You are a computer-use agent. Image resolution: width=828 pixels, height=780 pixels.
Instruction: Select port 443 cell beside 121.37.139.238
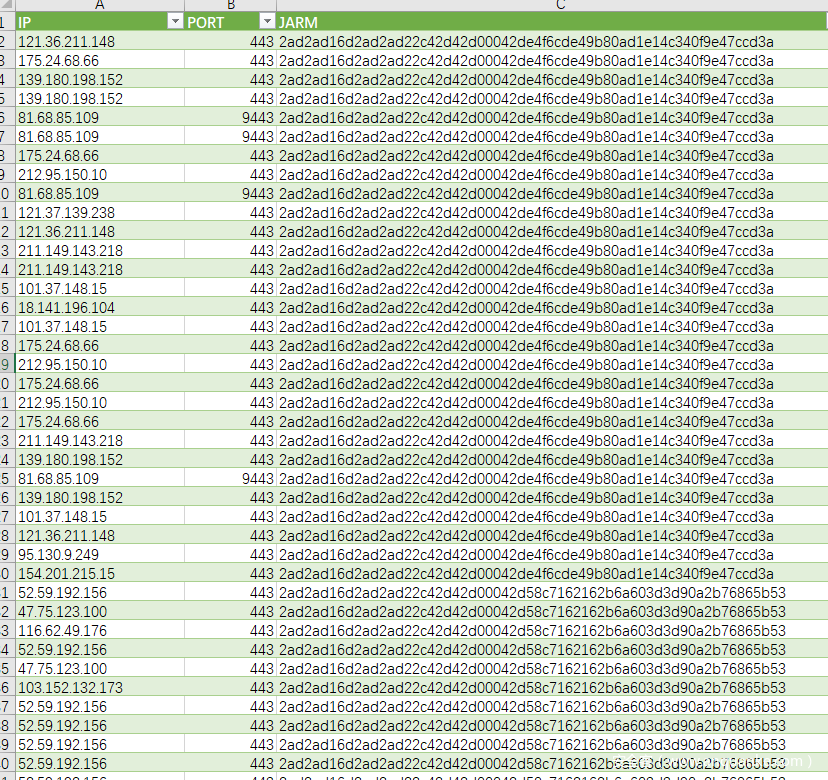(x=230, y=213)
